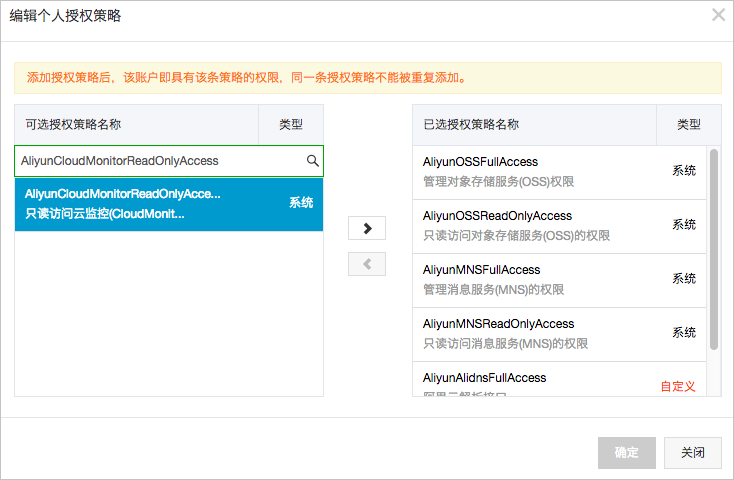
Task: Click the 自定义 type label
Action: [678, 386]
